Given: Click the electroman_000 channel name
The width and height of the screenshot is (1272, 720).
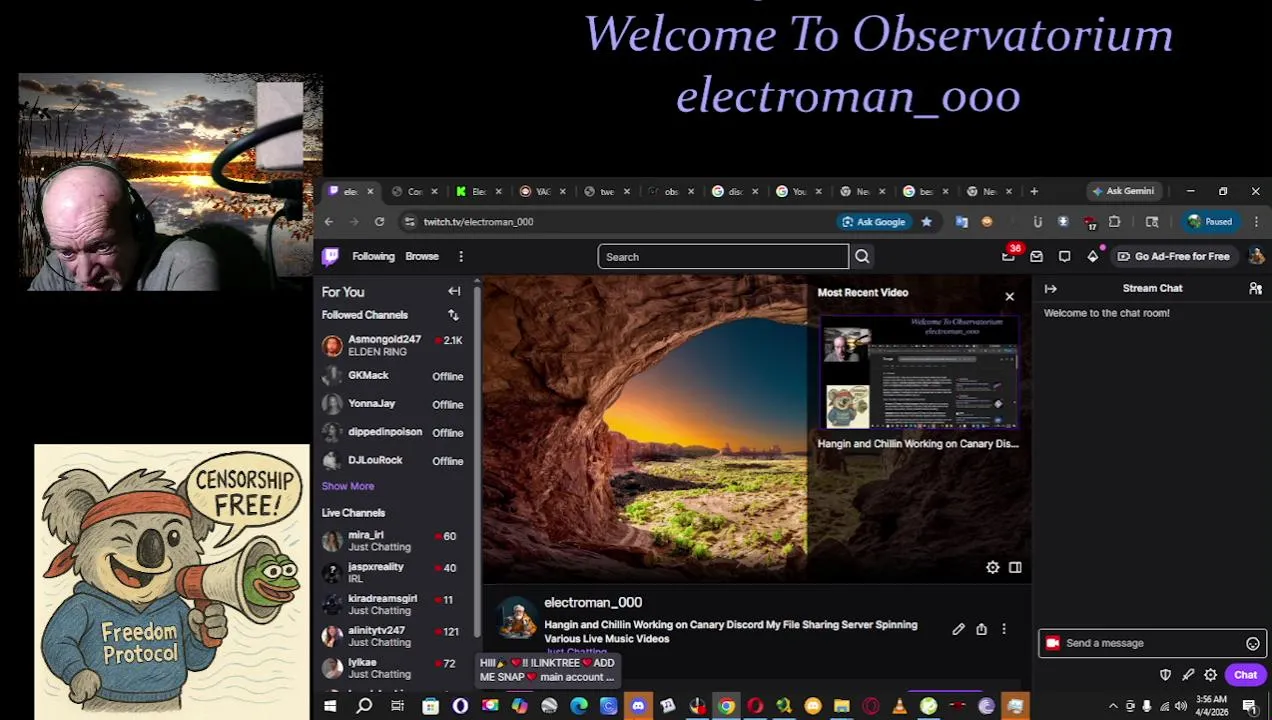Looking at the screenshot, I should tap(593, 603).
